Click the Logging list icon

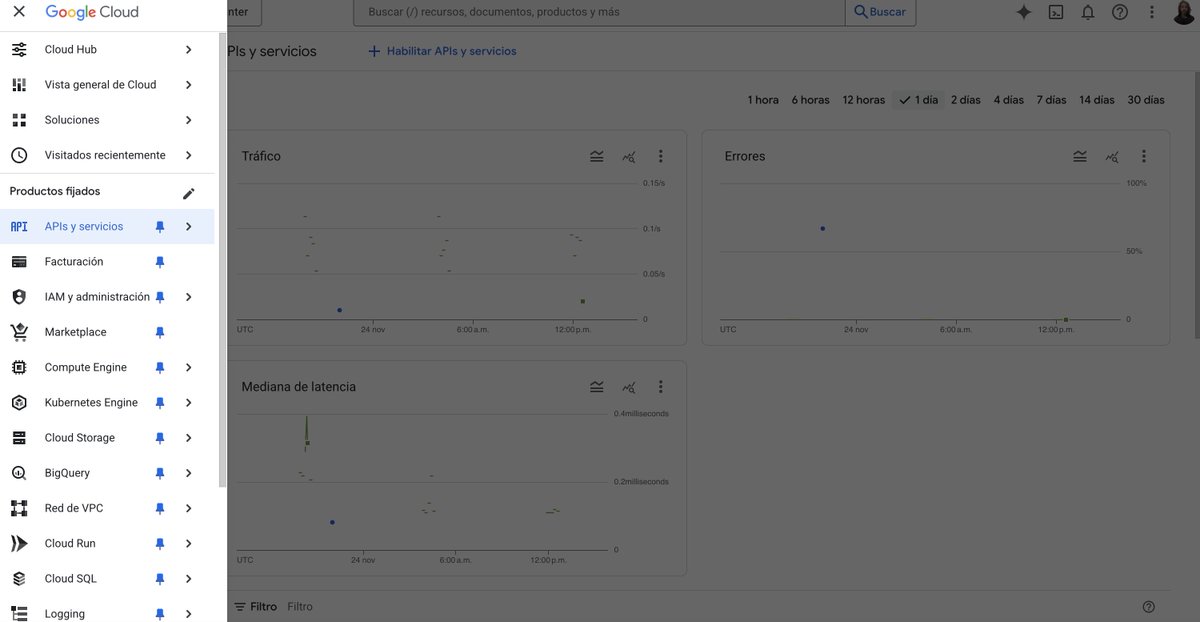click(x=19, y=614)
